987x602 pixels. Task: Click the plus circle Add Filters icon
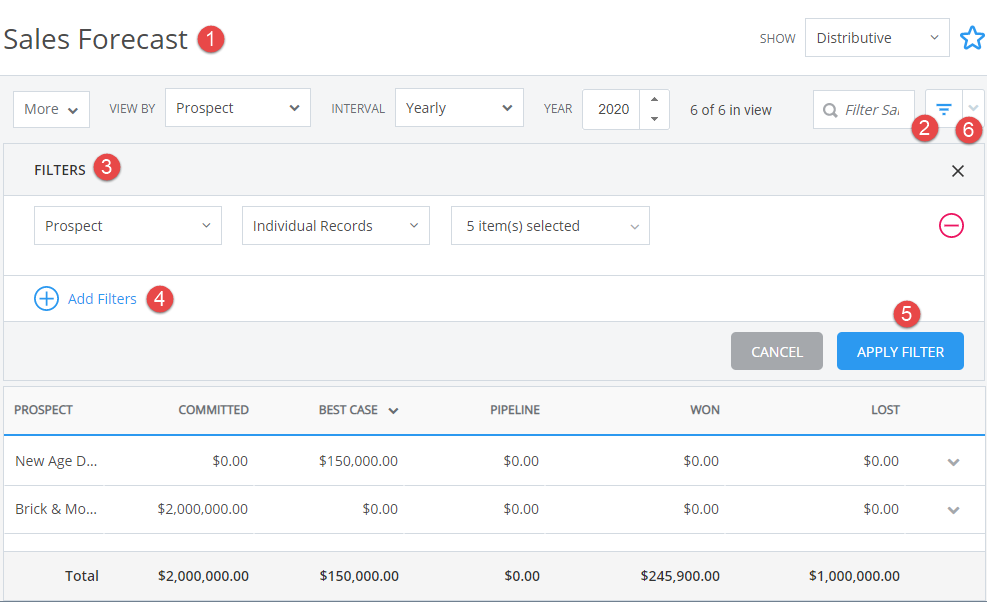[46, 298]
